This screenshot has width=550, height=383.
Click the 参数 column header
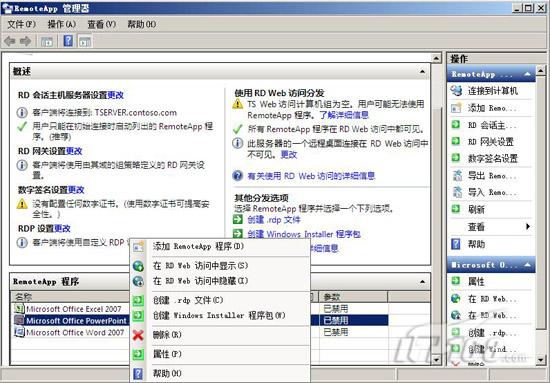[353, 297]
